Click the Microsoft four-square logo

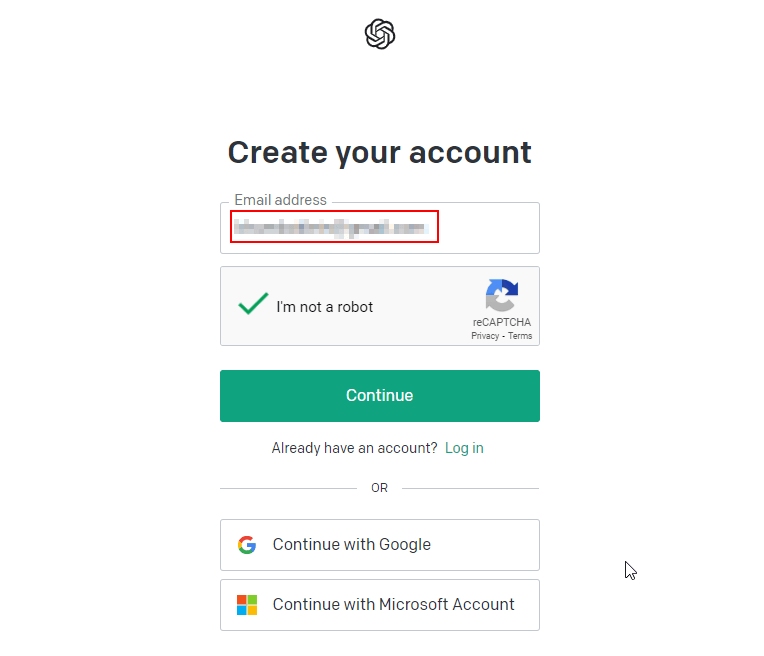coord(247,605)
